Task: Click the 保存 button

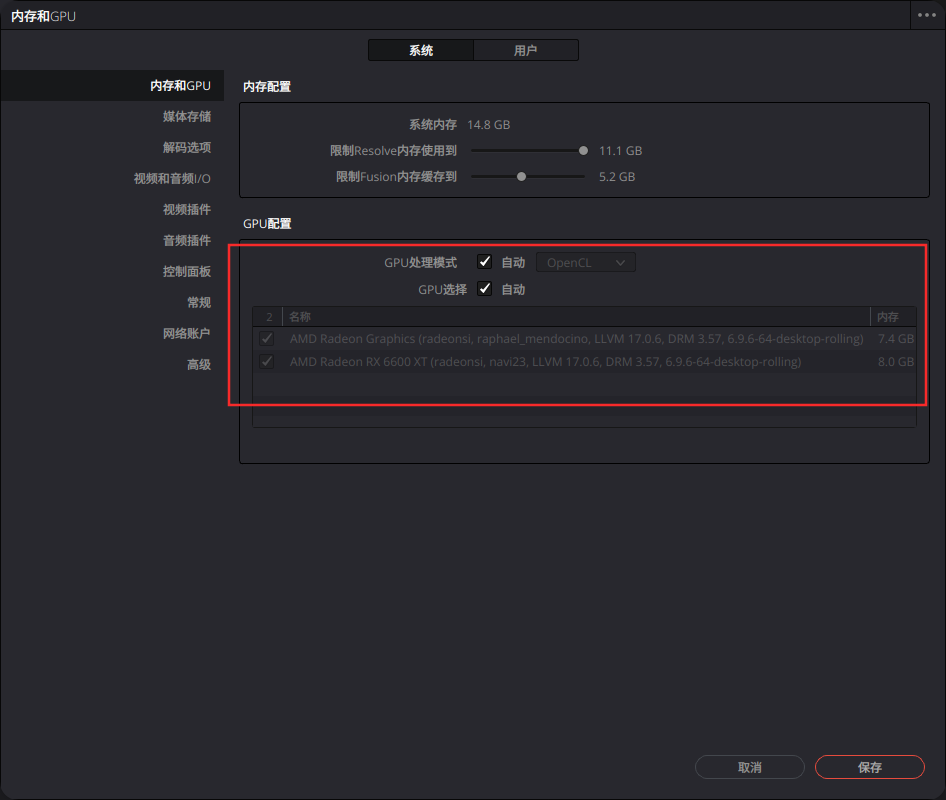Action: point(869,767)
